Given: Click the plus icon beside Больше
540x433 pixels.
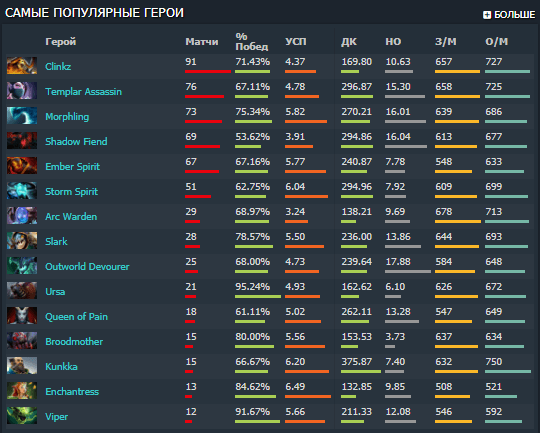Looking at the screenshot, I should click(x=487, y=15).
